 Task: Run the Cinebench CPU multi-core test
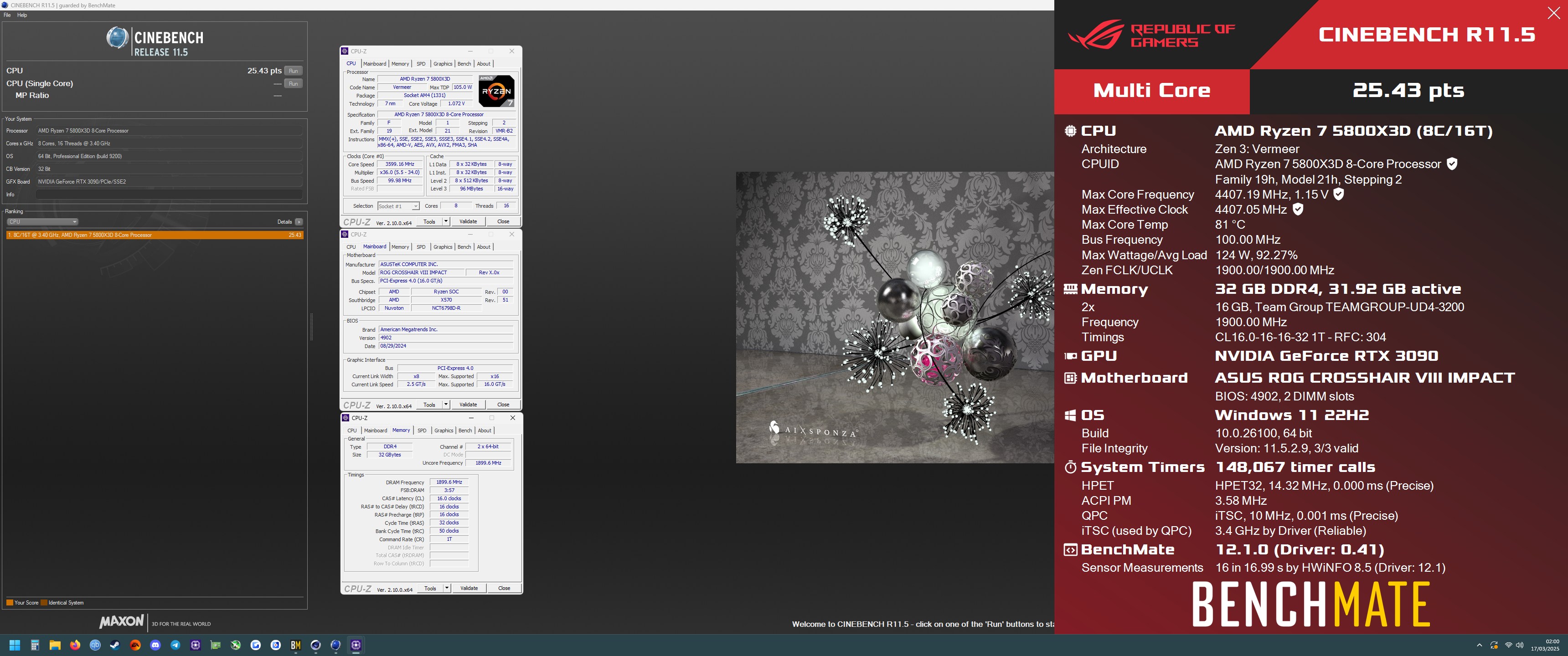coord(294,71)
